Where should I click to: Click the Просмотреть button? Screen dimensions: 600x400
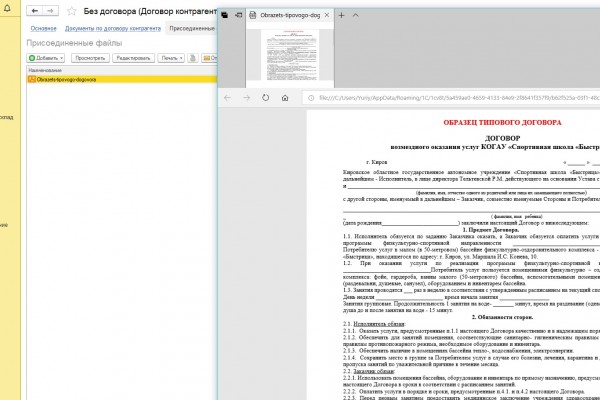pos(90,58)
